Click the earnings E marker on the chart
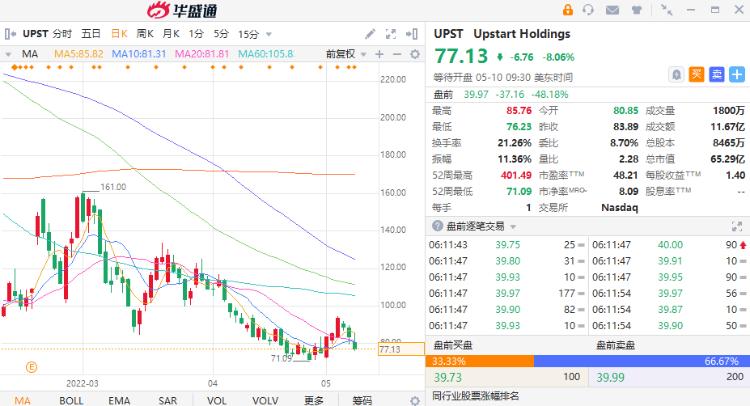Viewport: 750px width, 406px height. pos(32,367)
